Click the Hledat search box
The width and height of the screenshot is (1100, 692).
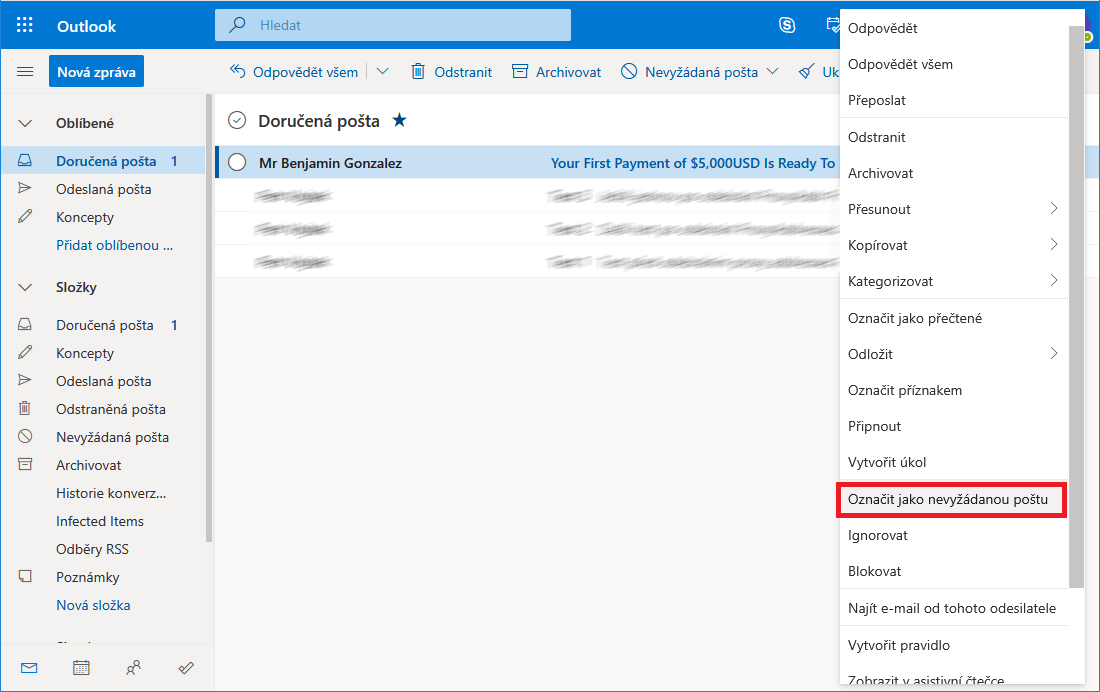400,25
